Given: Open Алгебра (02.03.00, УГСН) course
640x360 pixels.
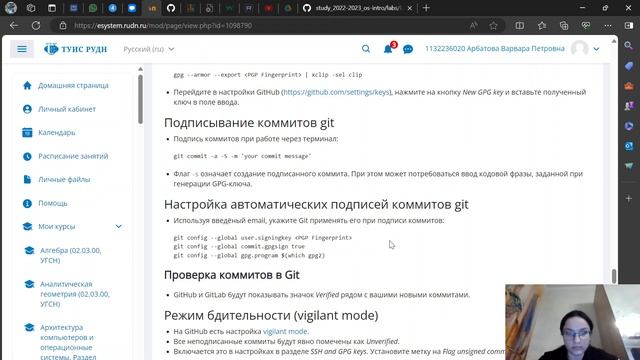Looking at the screenshot, I should click(x=71, y=255).
